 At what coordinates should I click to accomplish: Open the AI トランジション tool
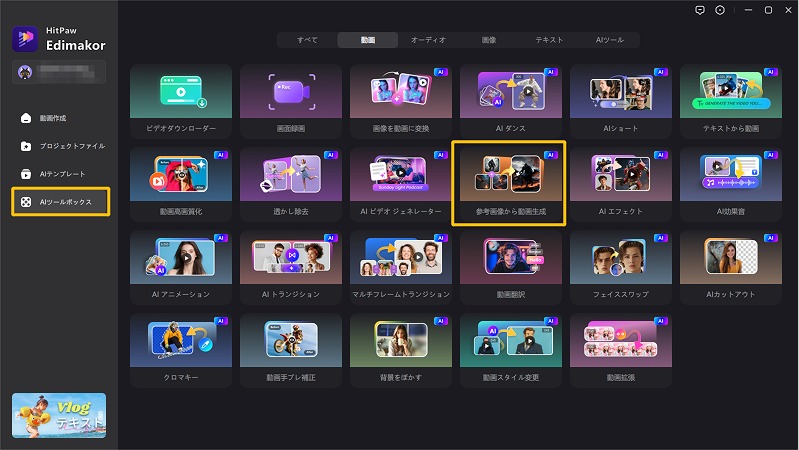coord(291,267)
